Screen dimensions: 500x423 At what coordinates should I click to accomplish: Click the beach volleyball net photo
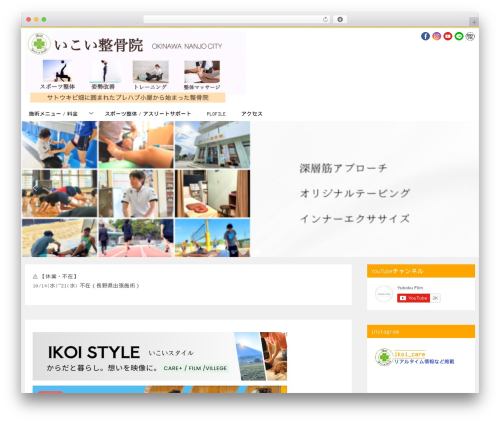[x=212, y=238]
